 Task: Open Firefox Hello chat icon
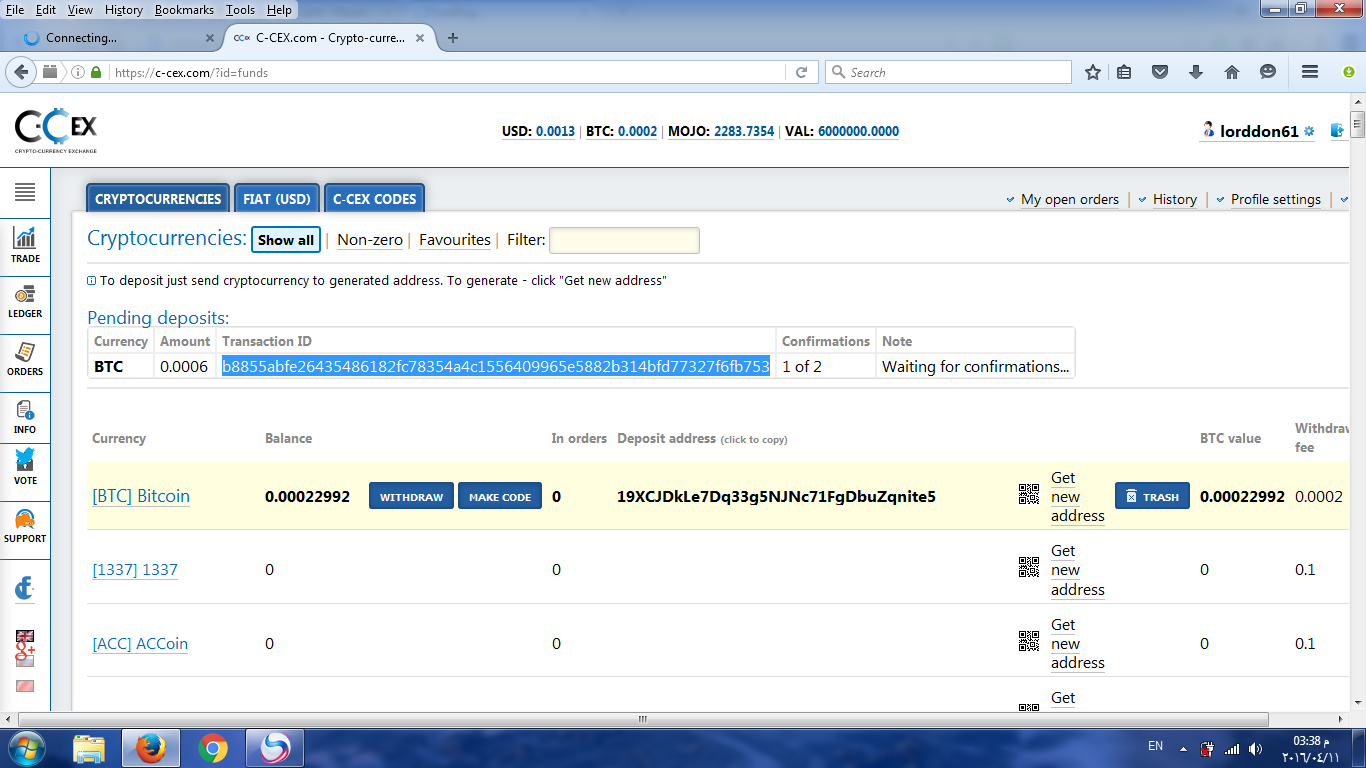coord(1268,72)
